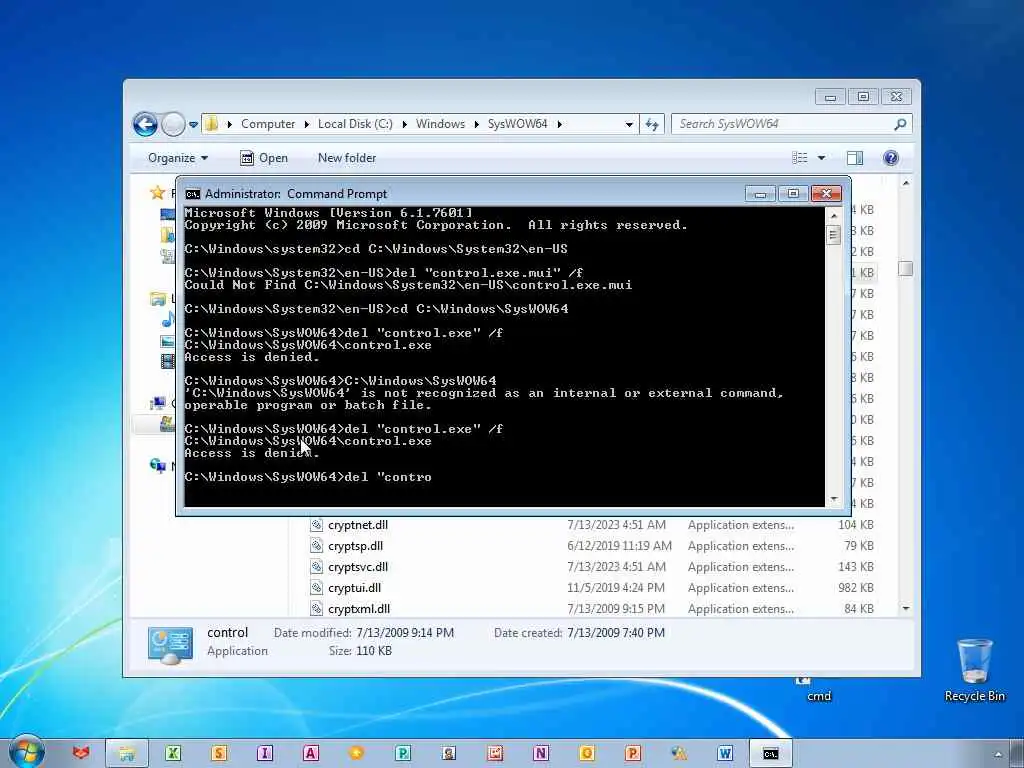Click the Command Prompt scroll down arrow
The height and width of the screenshot is (768, 1024).
click(x=833, y=500)
